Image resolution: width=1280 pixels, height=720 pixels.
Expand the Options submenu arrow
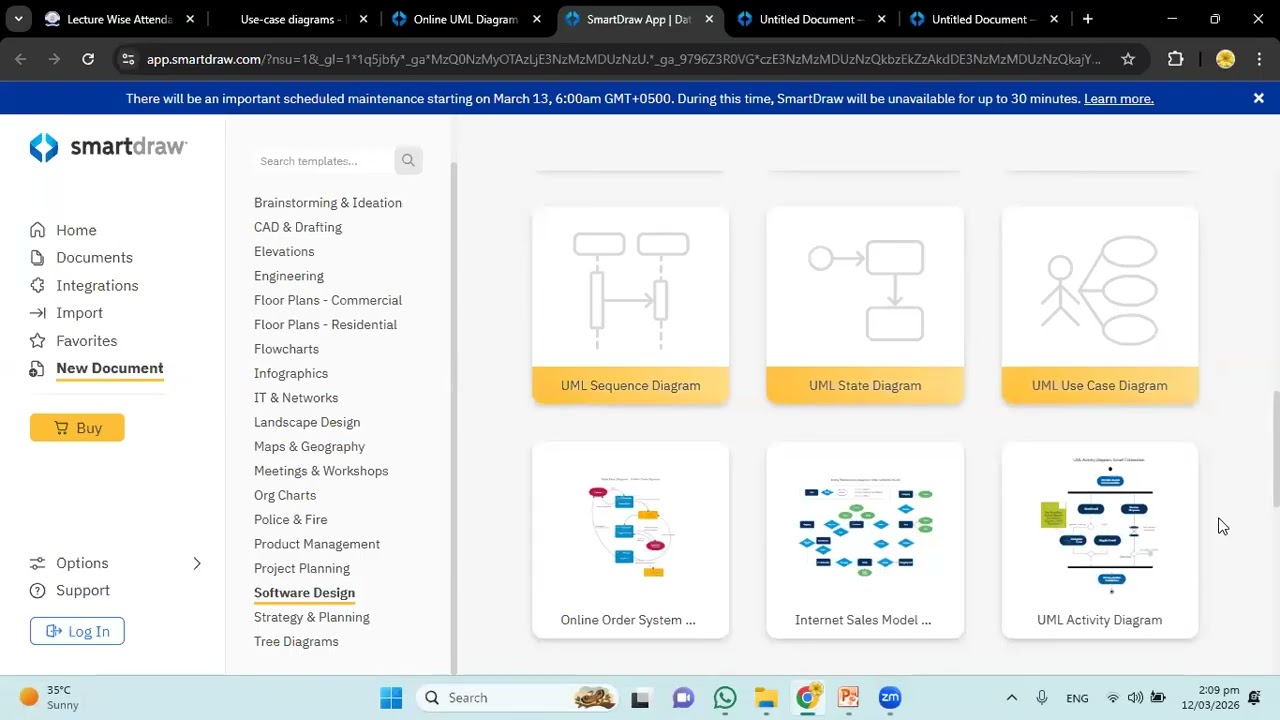[x=197, y=563]
